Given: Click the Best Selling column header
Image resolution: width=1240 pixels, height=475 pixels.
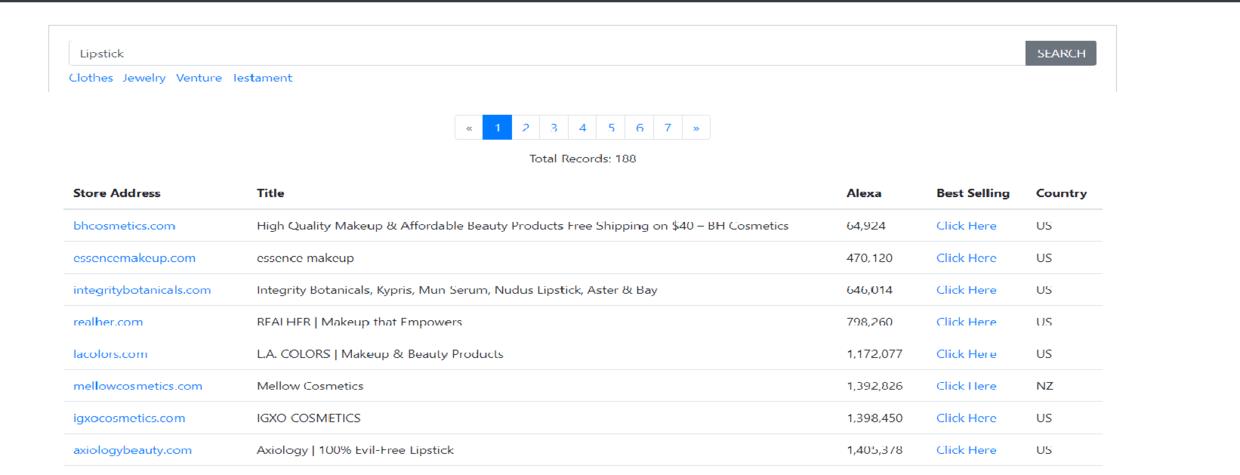Looking at the screenshot, I should [x=973, y=193].
